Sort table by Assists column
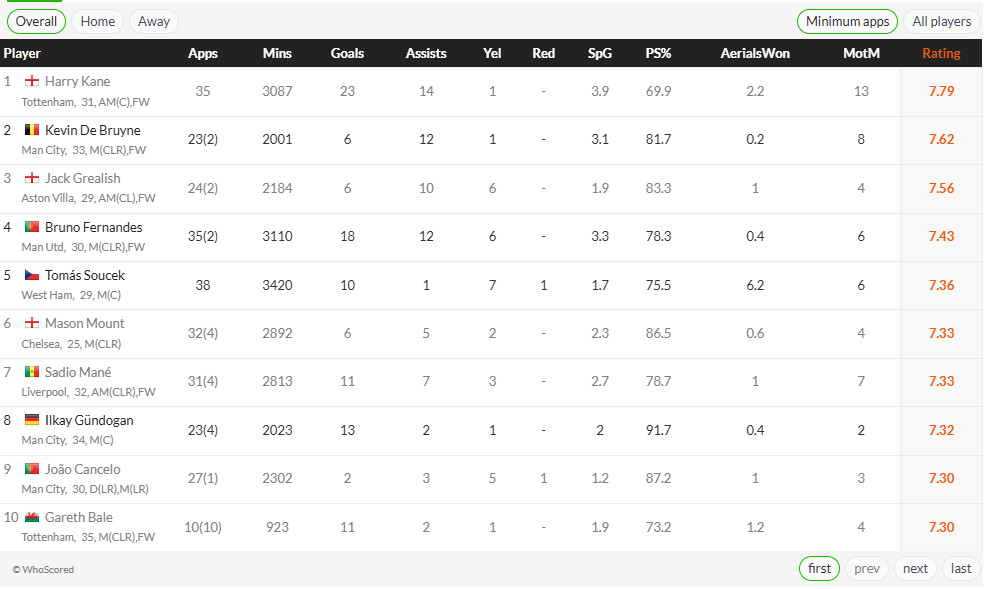Screen dimensions: 985x589 pyautogui.click(x=426, y=53)
